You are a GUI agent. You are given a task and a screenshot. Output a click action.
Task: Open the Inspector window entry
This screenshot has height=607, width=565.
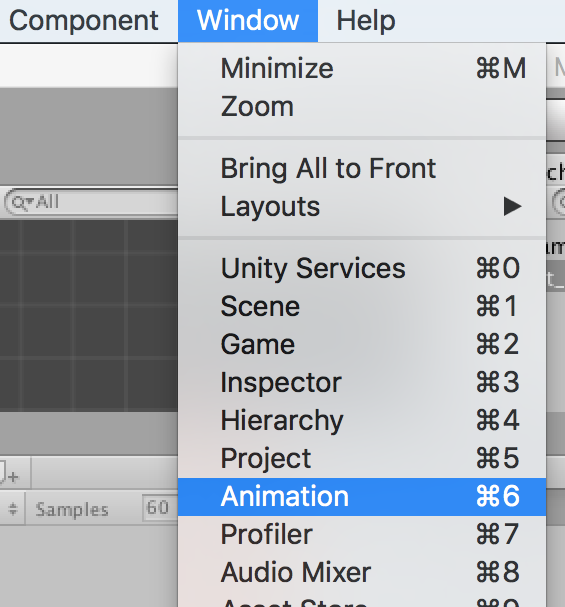pos(362,382)
